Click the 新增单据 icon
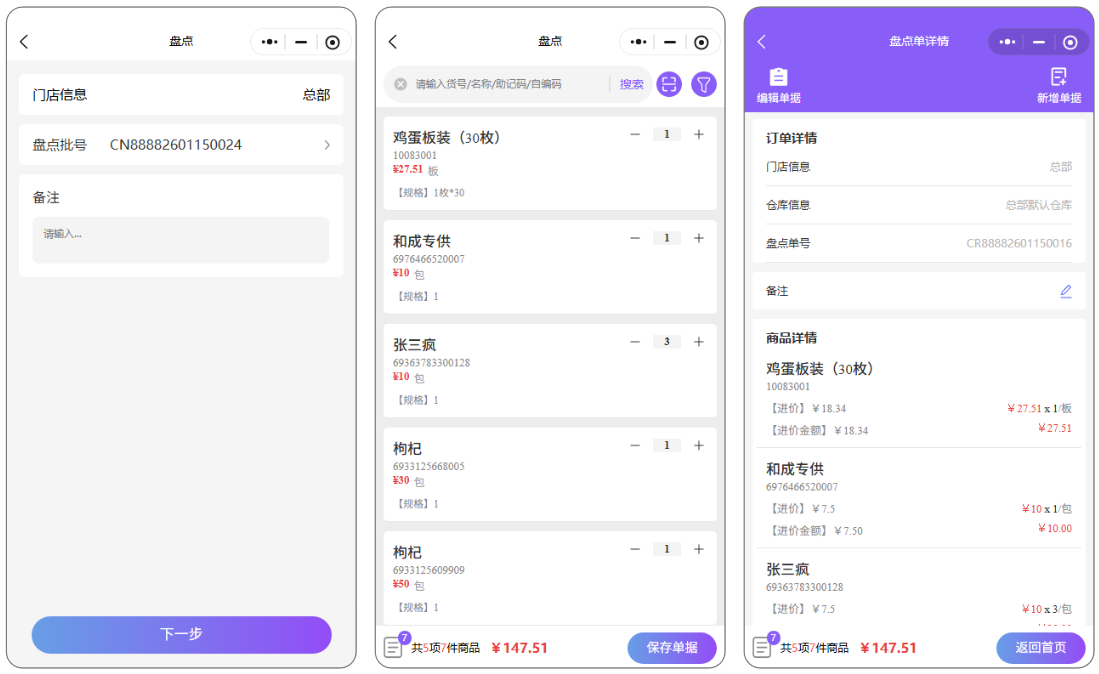Image resolution: width=1099 pixels, height=674 pixels. (1059, 78)
